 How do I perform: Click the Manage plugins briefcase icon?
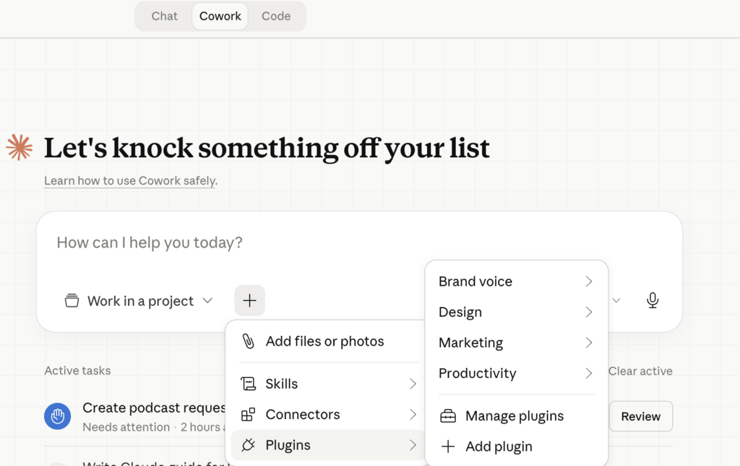pos(448,416)
